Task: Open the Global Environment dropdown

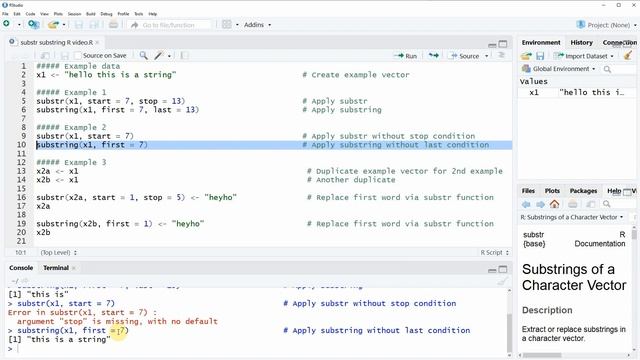Action: pos(558,69)
